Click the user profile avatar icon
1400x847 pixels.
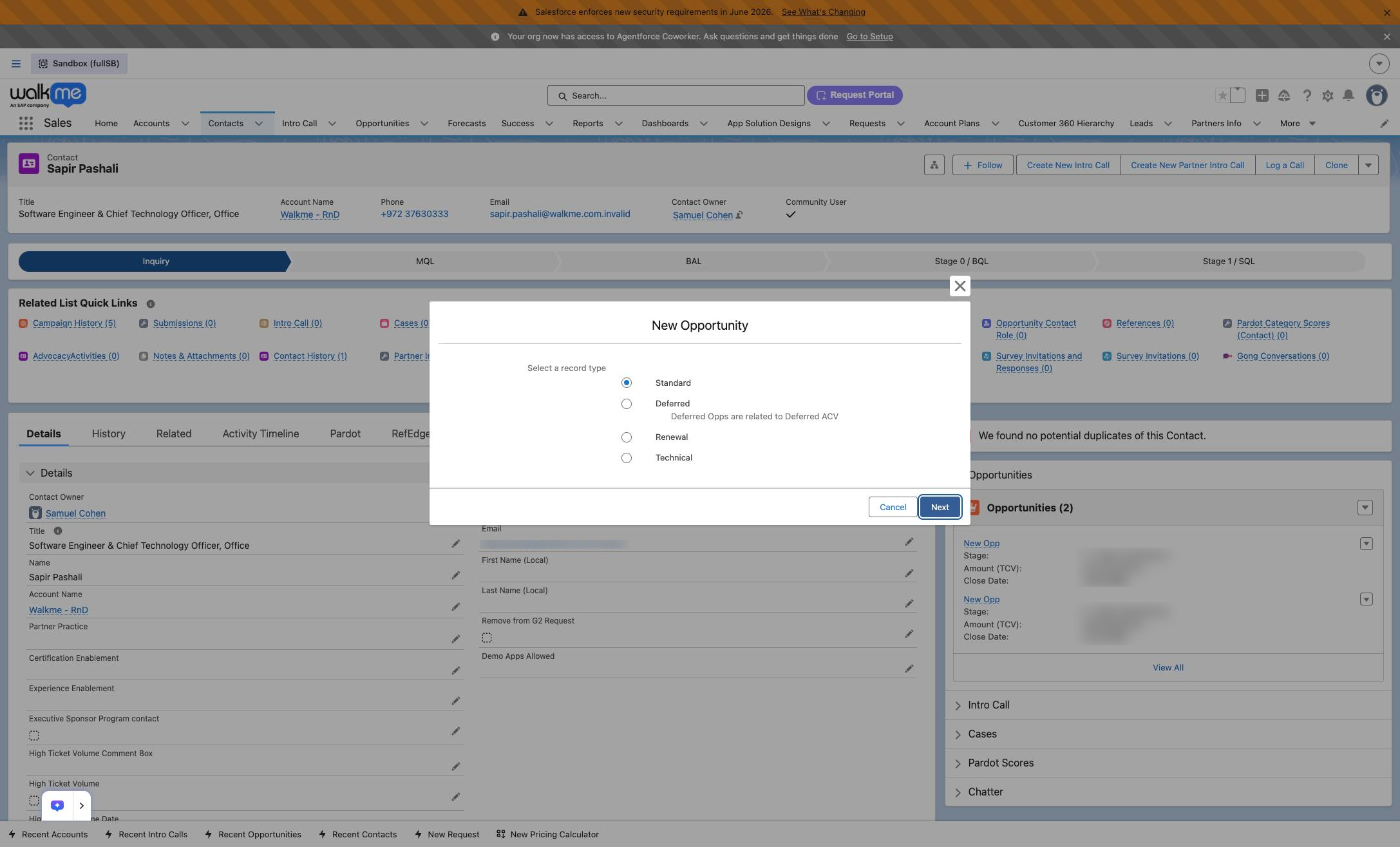click(1377, 95)
